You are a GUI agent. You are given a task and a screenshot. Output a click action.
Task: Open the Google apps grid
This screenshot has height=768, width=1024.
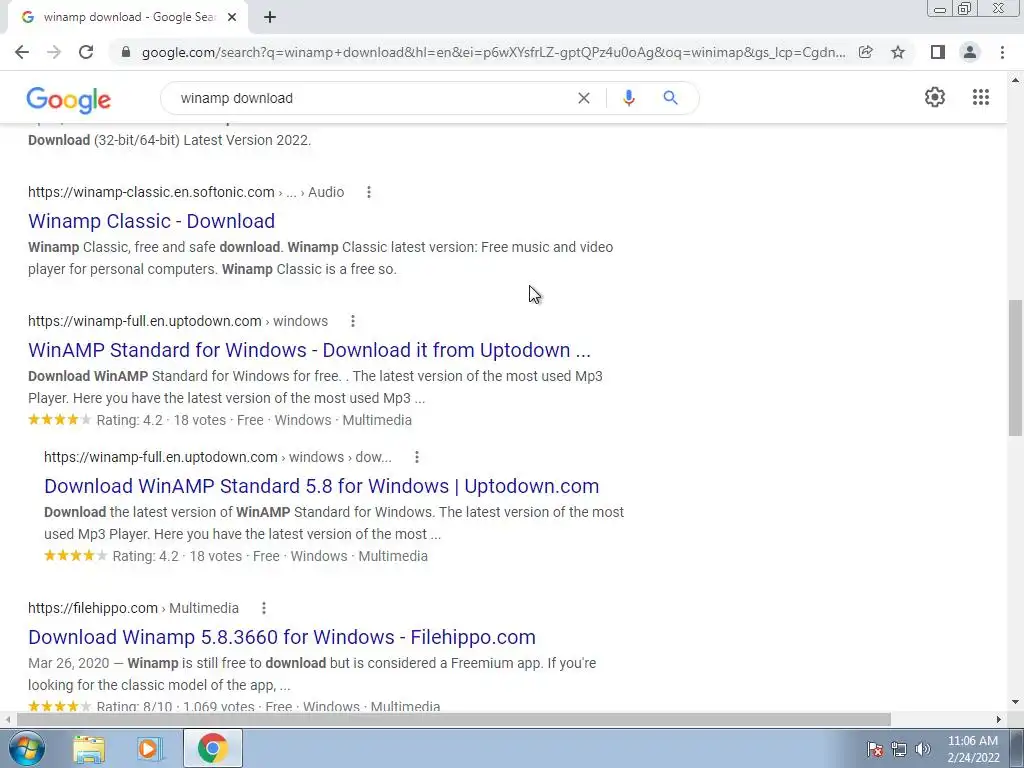981,97
